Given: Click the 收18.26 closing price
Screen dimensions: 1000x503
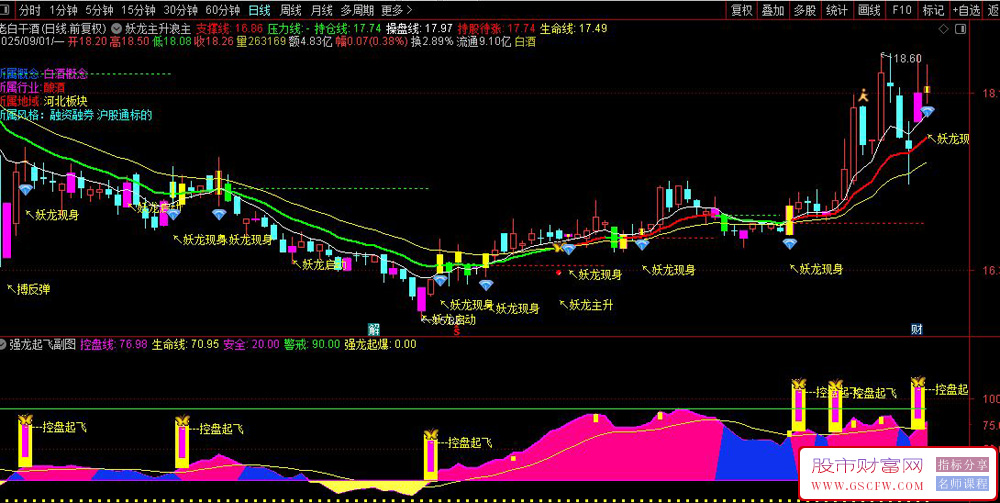Looking at the screenshot, I should 214,42.
